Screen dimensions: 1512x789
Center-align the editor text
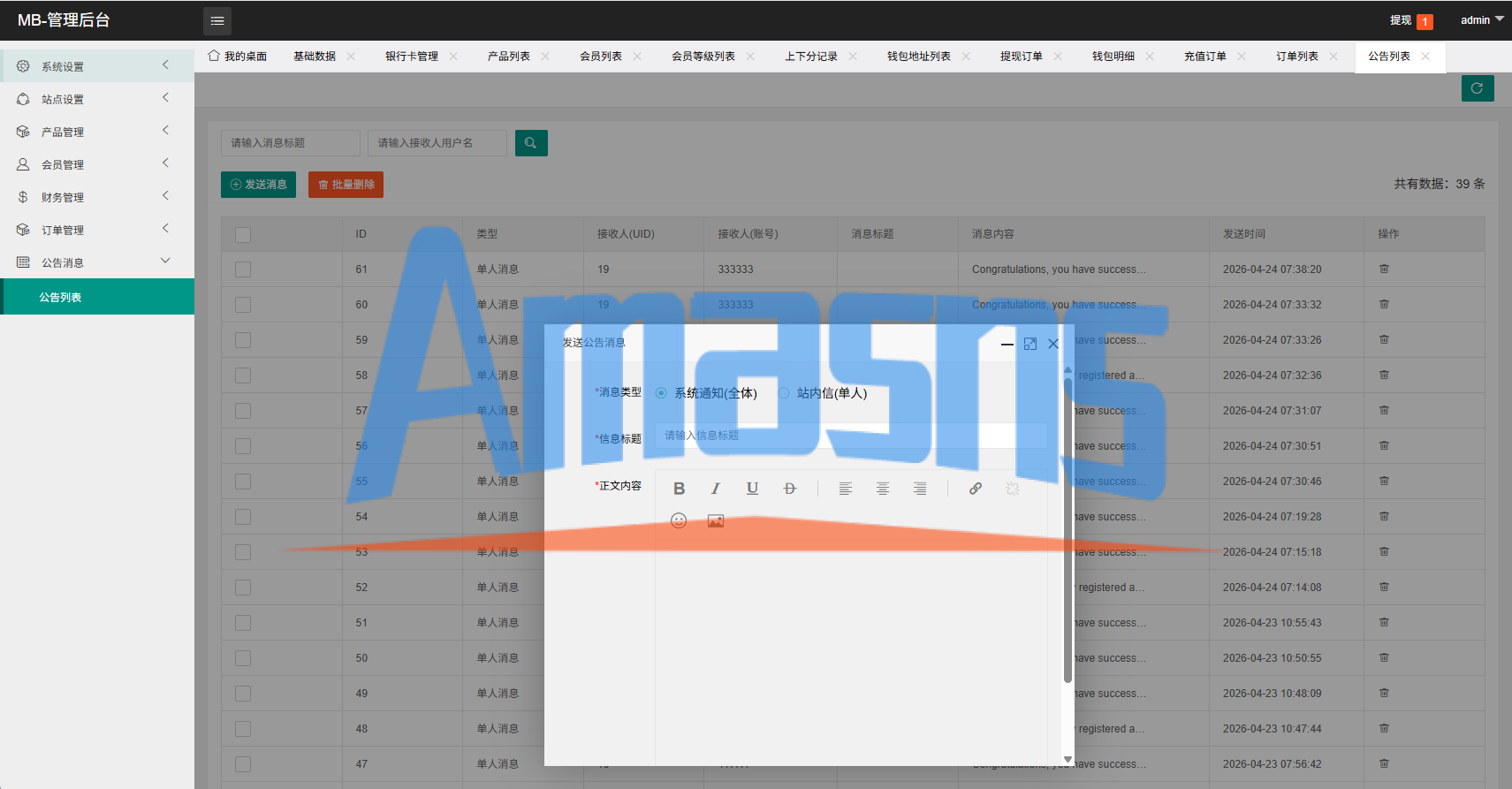[883, 489]
